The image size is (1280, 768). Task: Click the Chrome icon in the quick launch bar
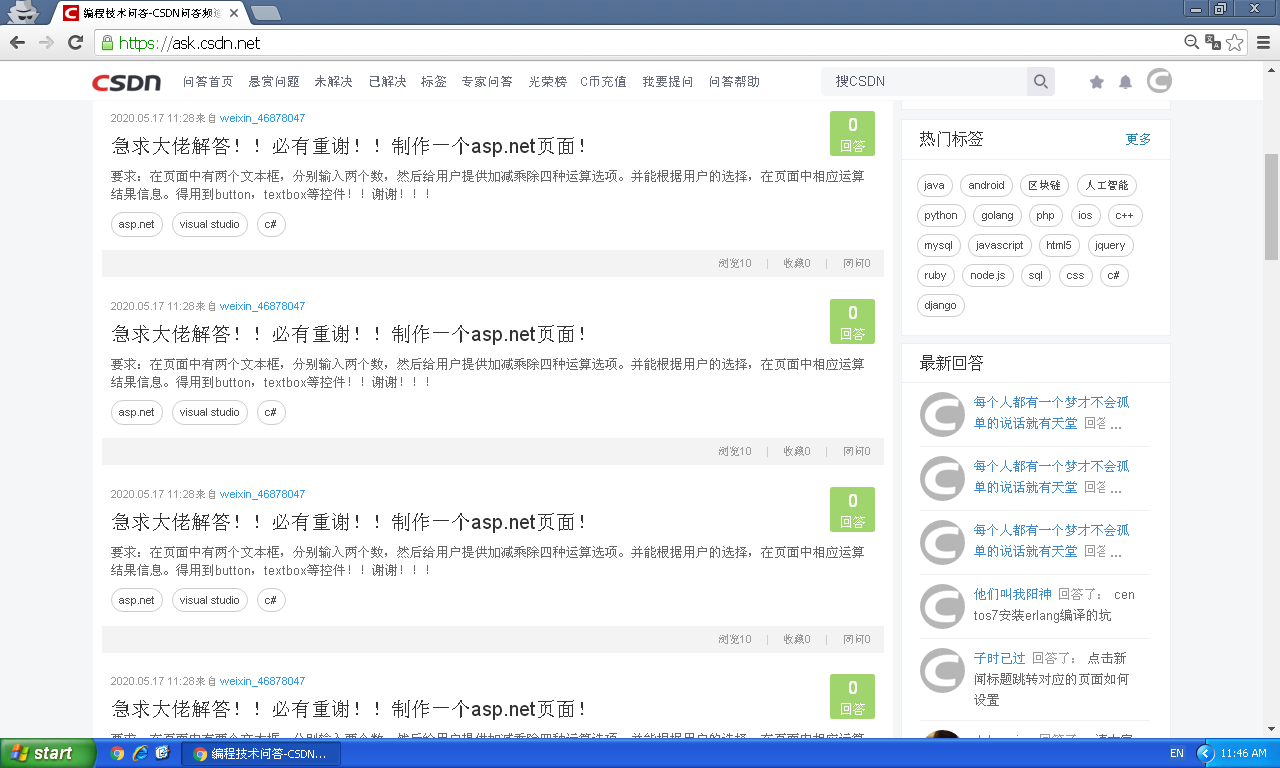(117, 753)
